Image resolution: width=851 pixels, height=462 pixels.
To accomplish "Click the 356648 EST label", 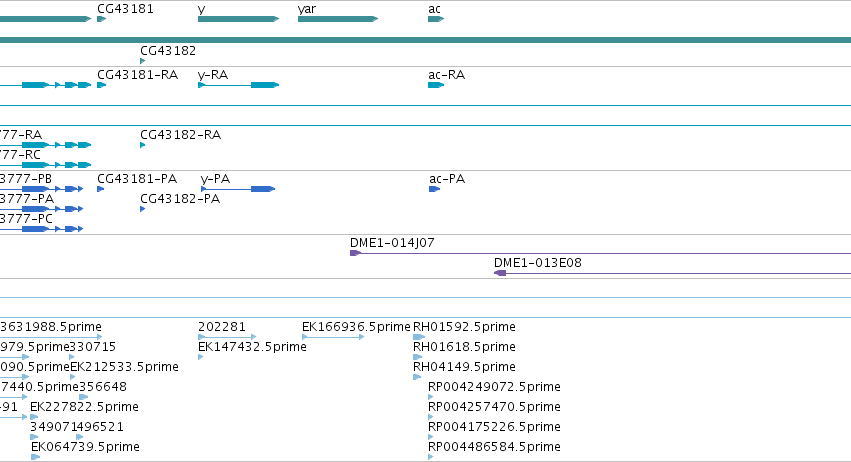I will tap(103, 387).
